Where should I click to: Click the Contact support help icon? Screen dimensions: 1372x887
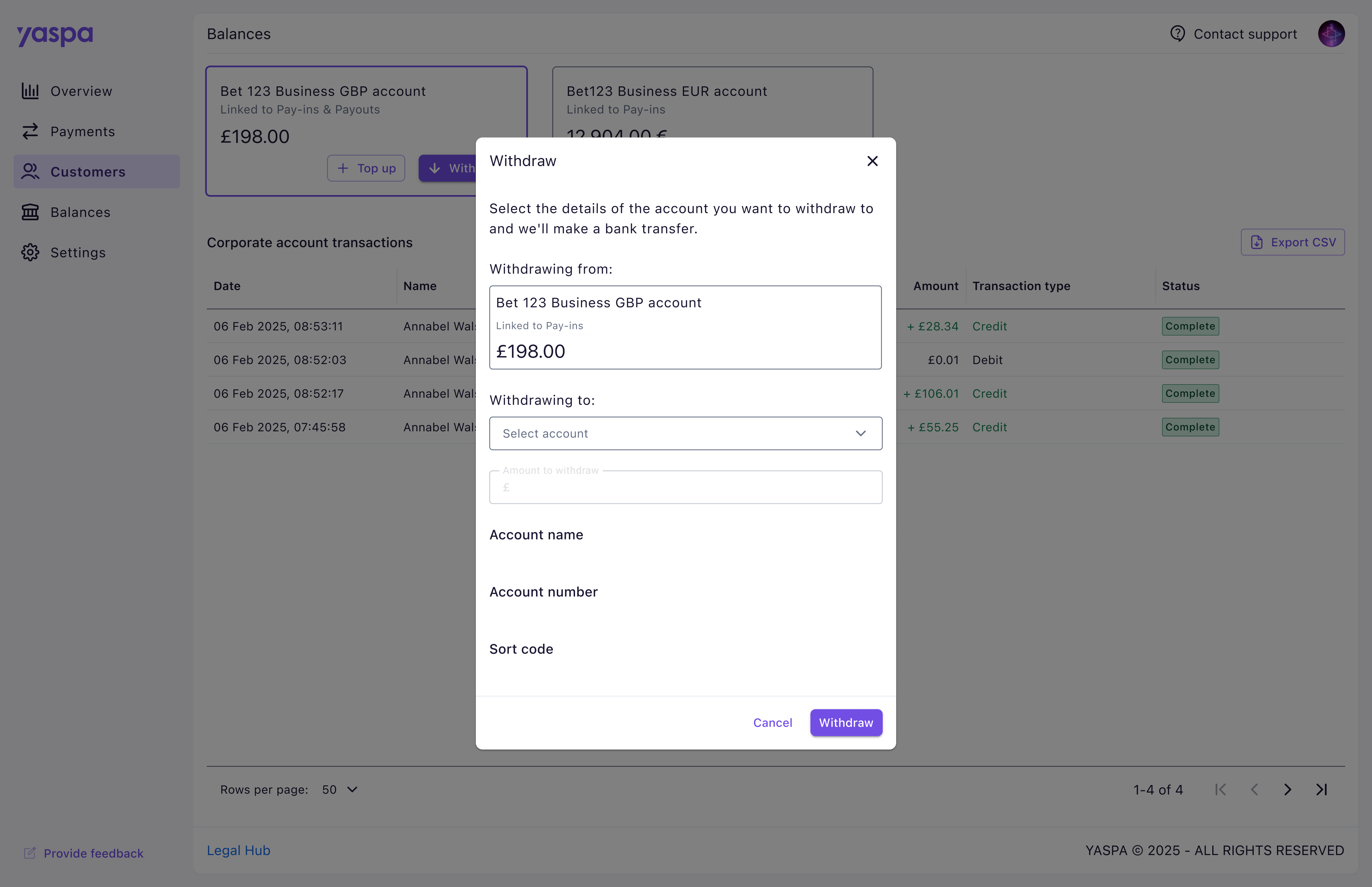(x=1178, y=33)
